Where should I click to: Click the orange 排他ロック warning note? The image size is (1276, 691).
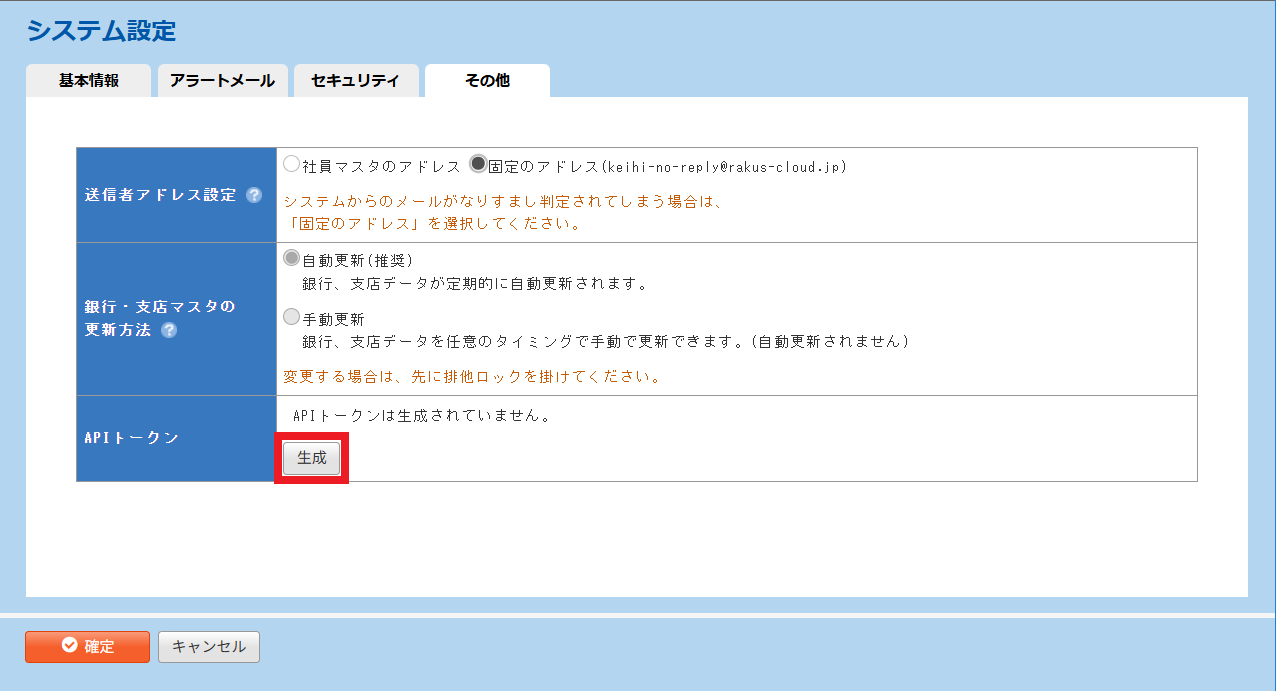point(472,378)
